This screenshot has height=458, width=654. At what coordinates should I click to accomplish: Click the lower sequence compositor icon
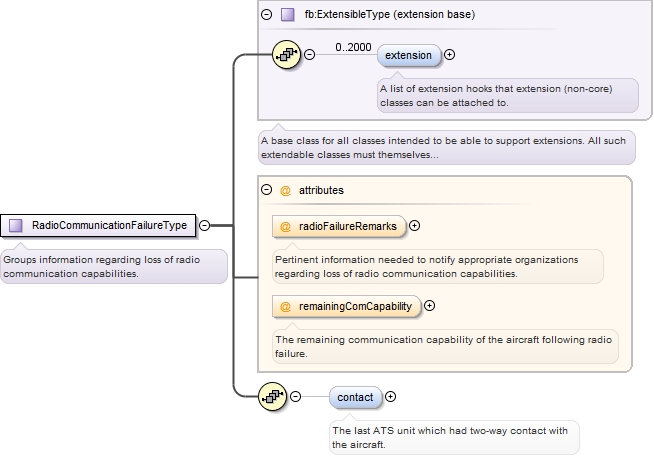pyautogui.click(x=273, y=397)
